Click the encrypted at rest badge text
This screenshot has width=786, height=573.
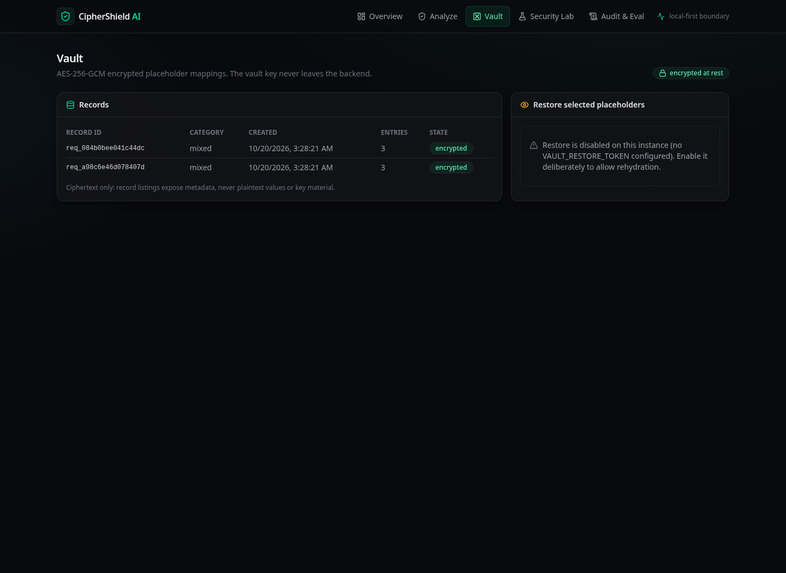pos(696,73)
